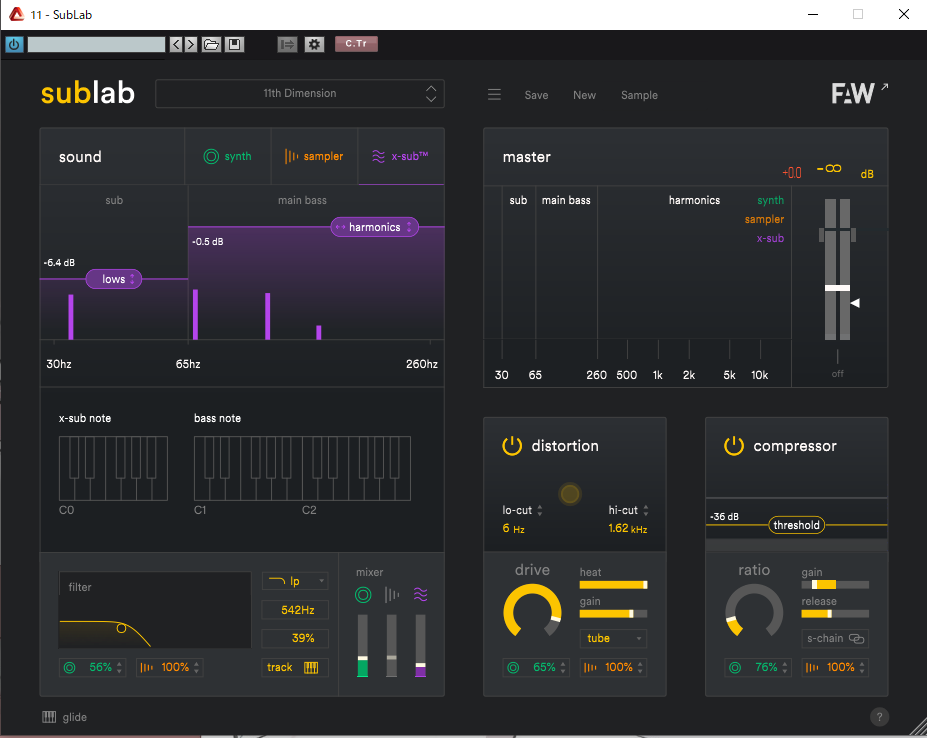This screenshot has width=927, height=738.
Task: Toggle the s-chain sidechain button
Action: coord(835,639)
